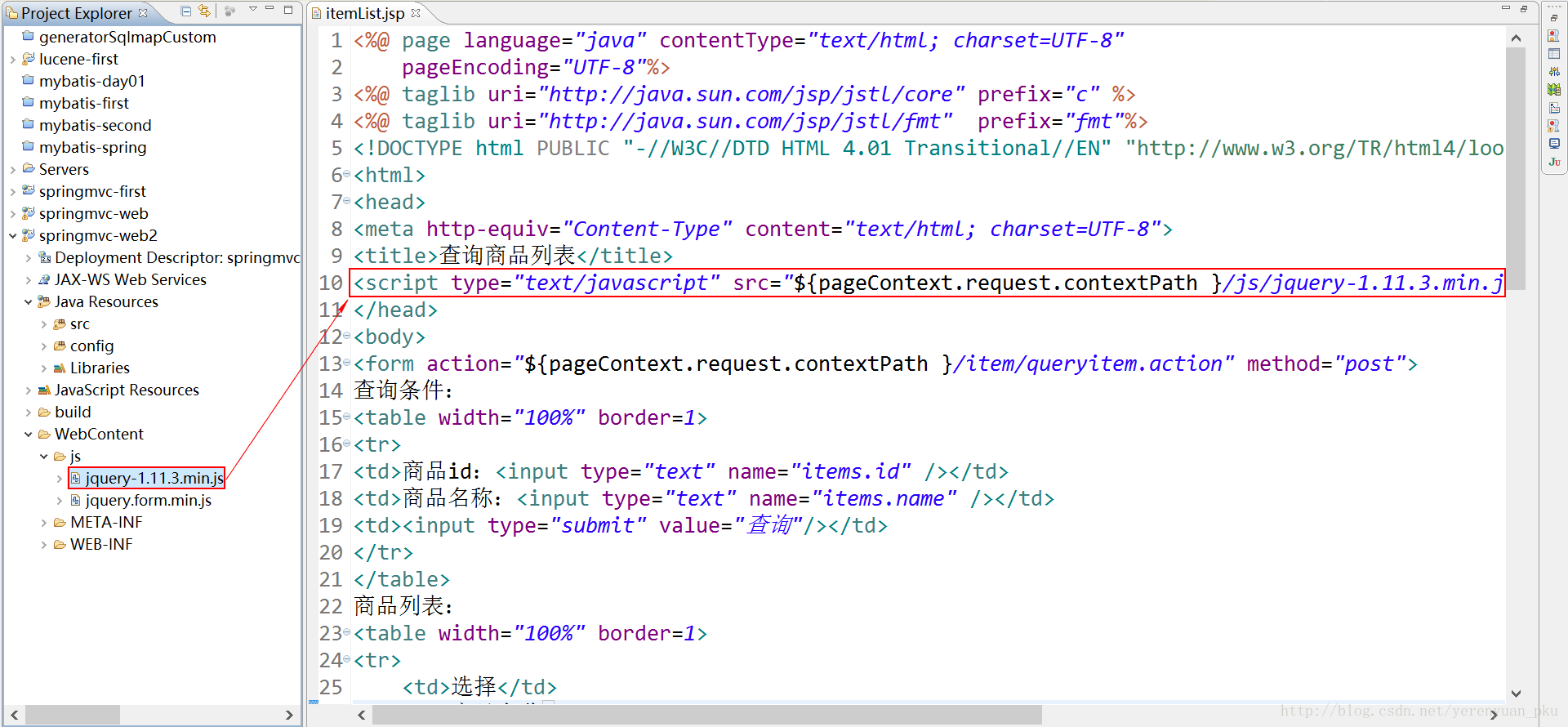Restore the trim bar view stack
The width and height of the screenshot is (1568, 727).
click(x=1554, y=18)
